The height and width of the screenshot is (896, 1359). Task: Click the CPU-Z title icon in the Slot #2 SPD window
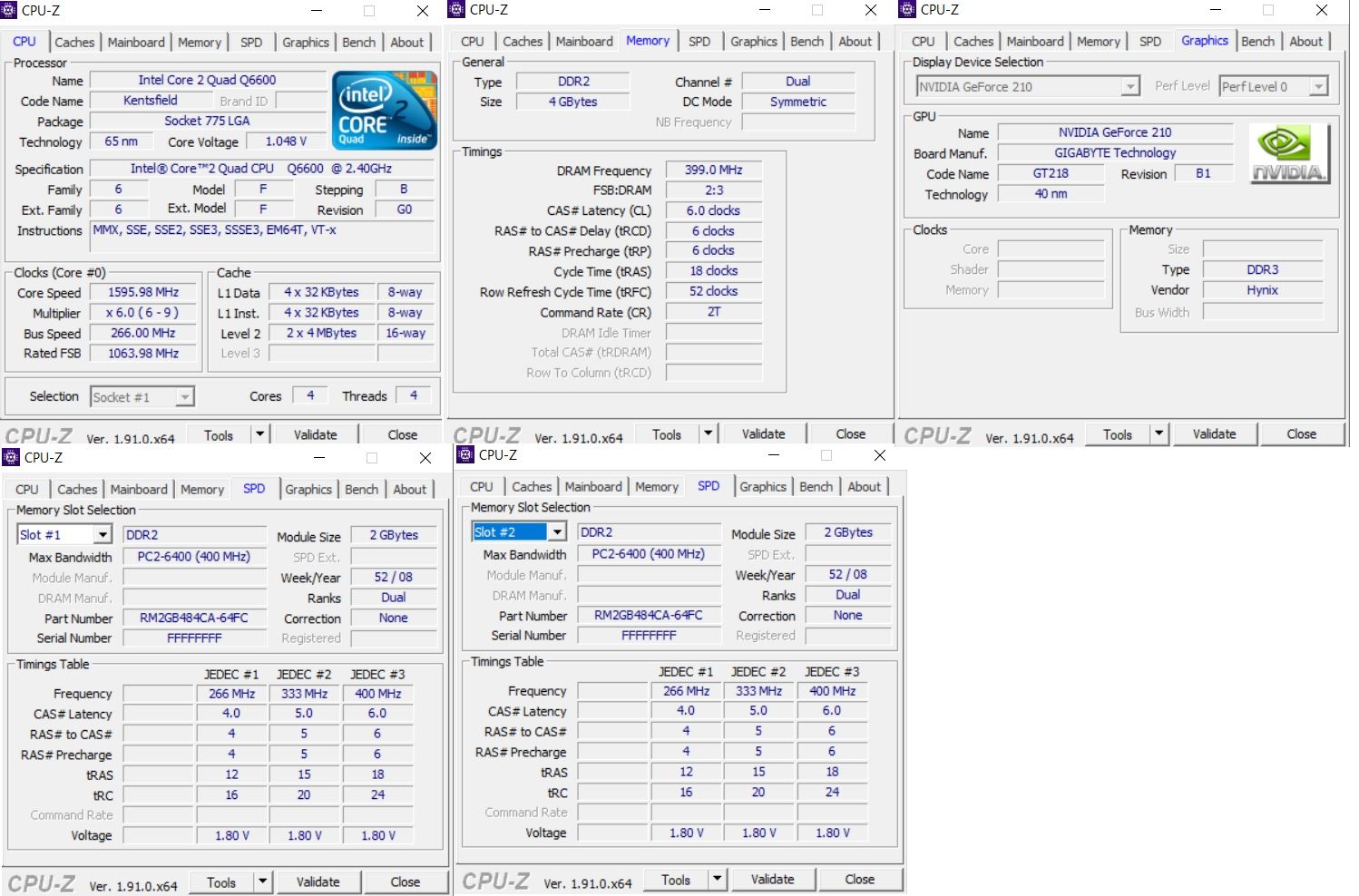466,454
